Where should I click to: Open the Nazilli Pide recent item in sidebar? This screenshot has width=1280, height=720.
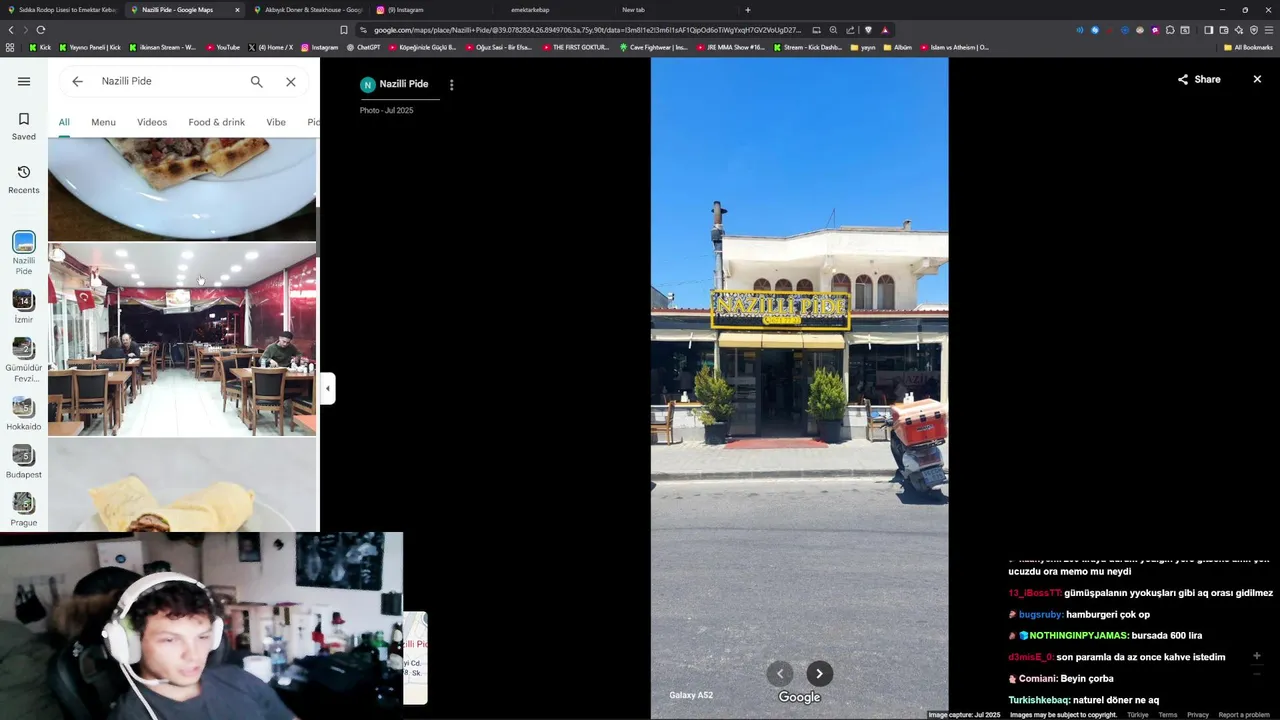24,253
